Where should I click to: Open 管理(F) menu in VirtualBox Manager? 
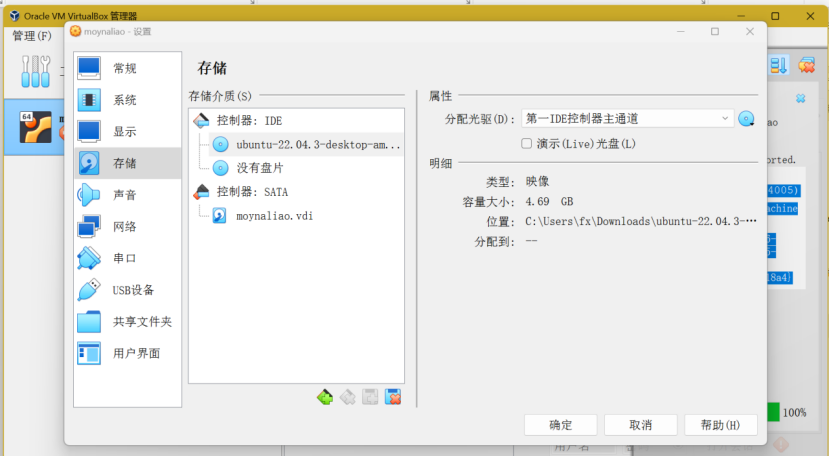(32, 36)
